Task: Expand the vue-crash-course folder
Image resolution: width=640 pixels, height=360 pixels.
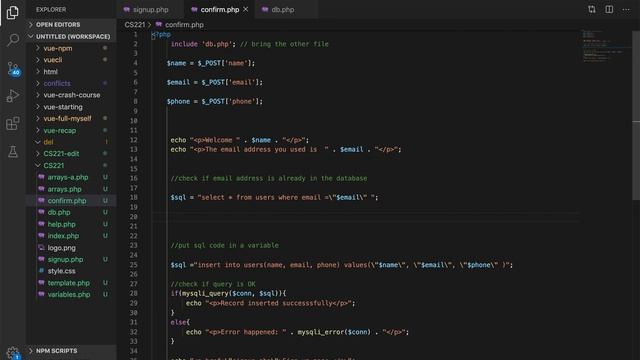Action: 72,95
